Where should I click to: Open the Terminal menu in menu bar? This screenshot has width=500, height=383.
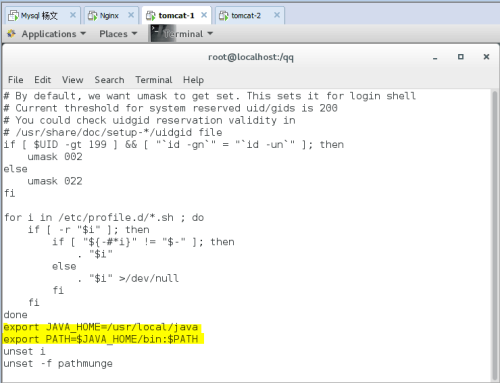coord(154,80)
